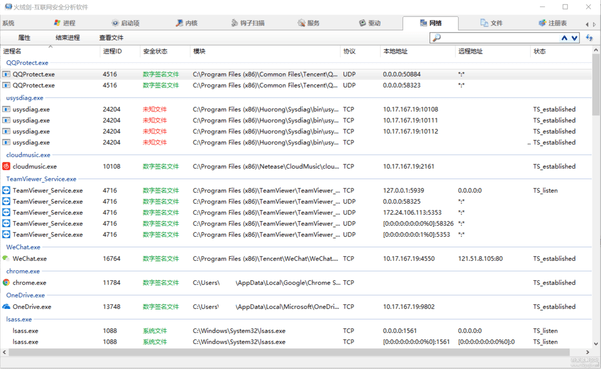Image resolution: width=601 pixels, height=369 pixels.
Task: Click local address 10.17.167.19:9802
Action: coord(409,307)
